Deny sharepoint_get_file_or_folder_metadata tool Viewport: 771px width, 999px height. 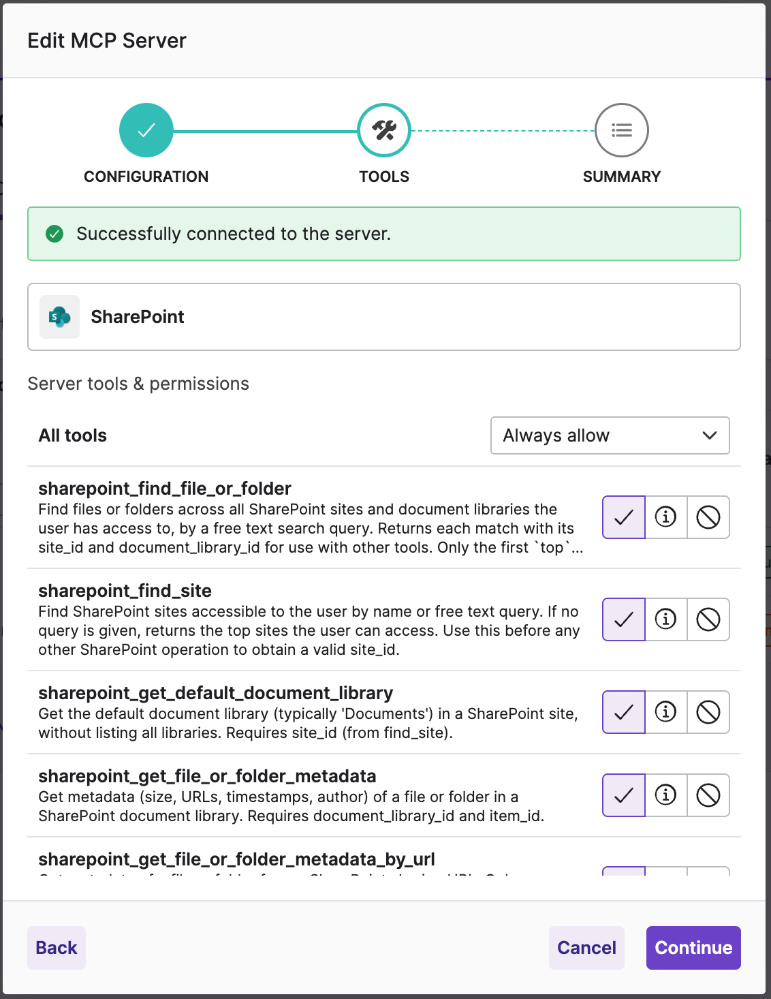pos(708,794)
